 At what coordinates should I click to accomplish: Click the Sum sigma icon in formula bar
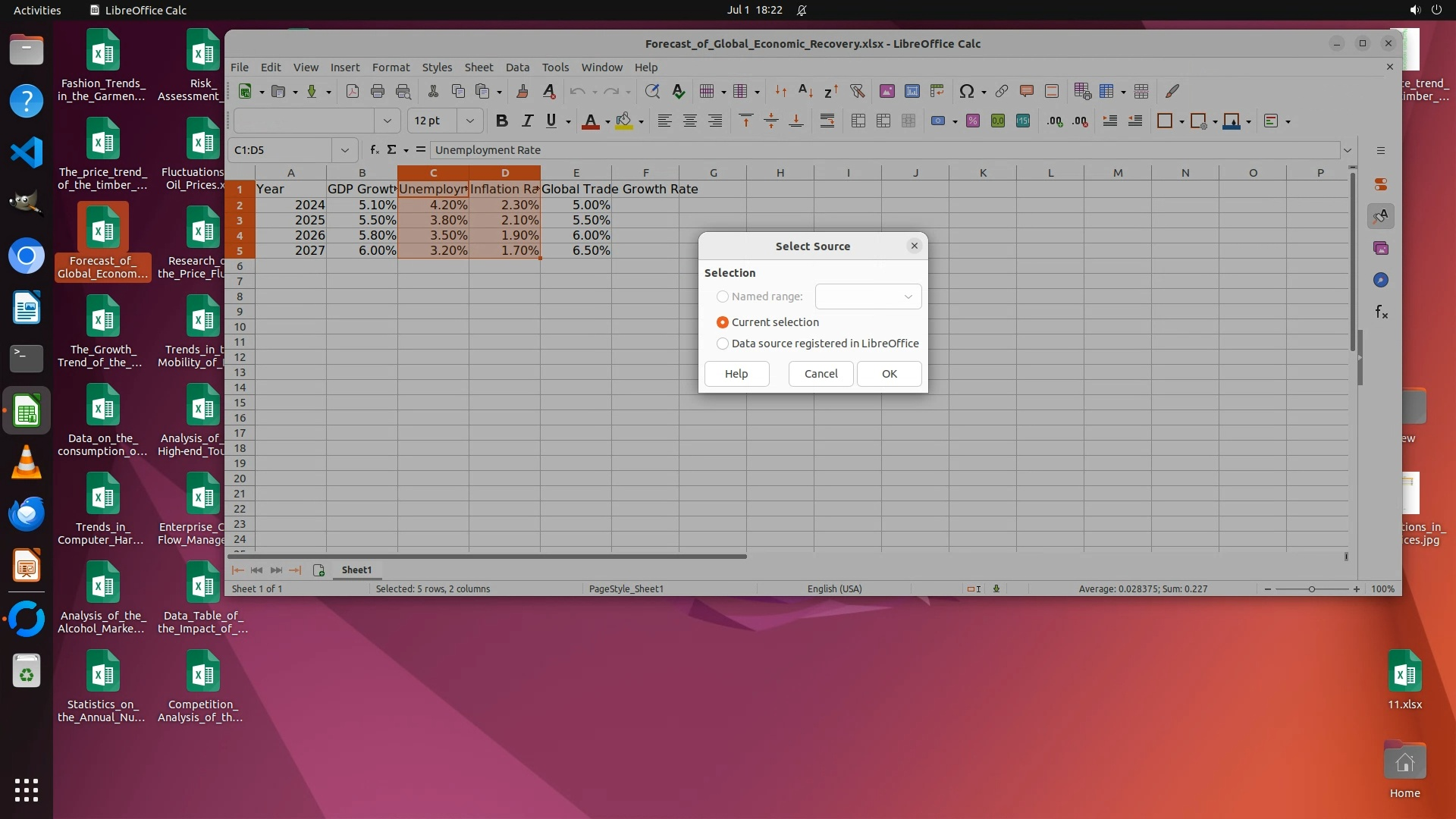point(391,149)
